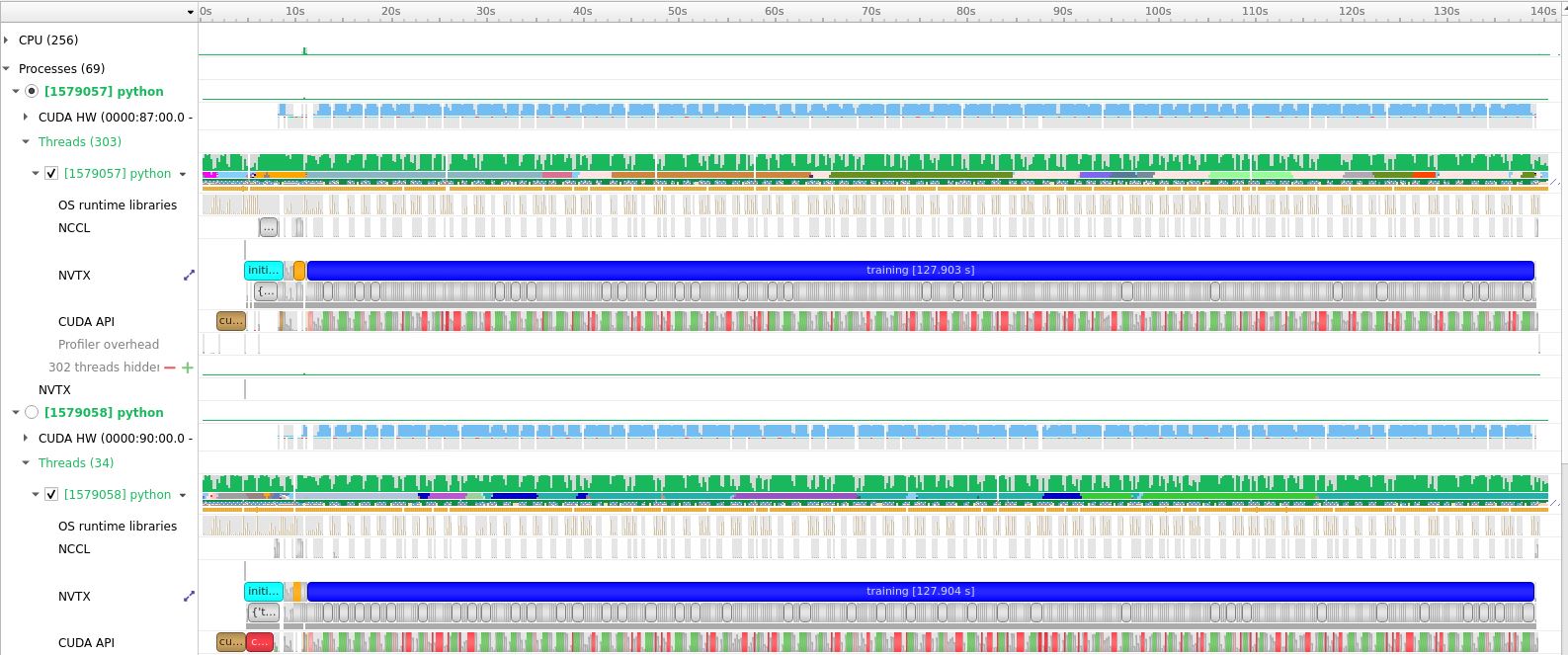Click the green plus to show more threads

click(188, 368)
